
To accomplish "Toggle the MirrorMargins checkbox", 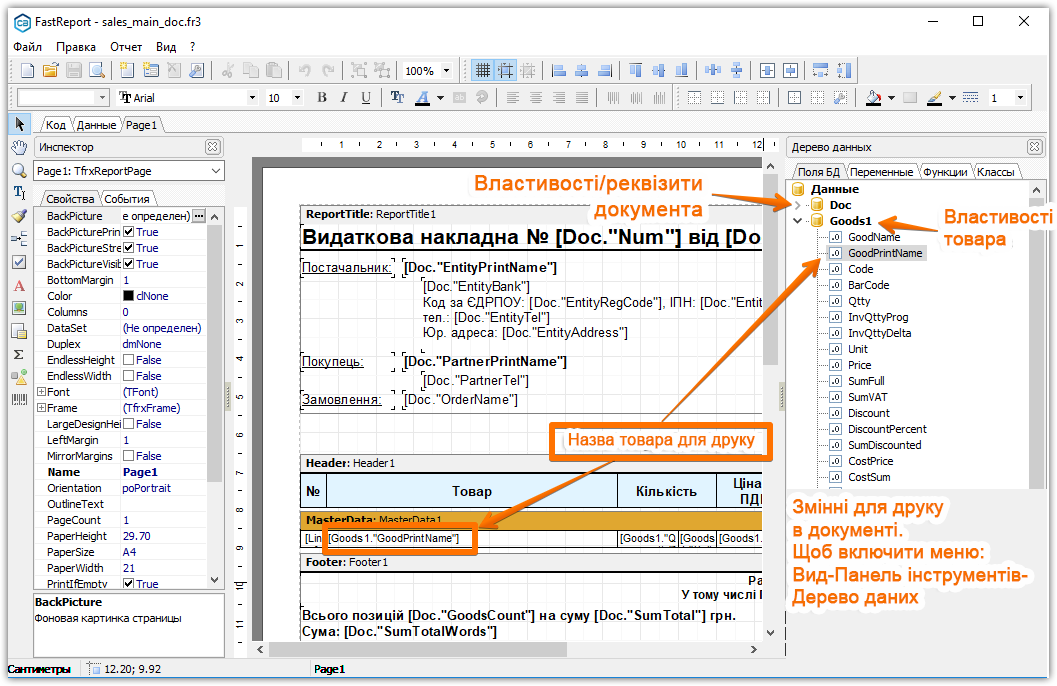I will tap(129, 456).
